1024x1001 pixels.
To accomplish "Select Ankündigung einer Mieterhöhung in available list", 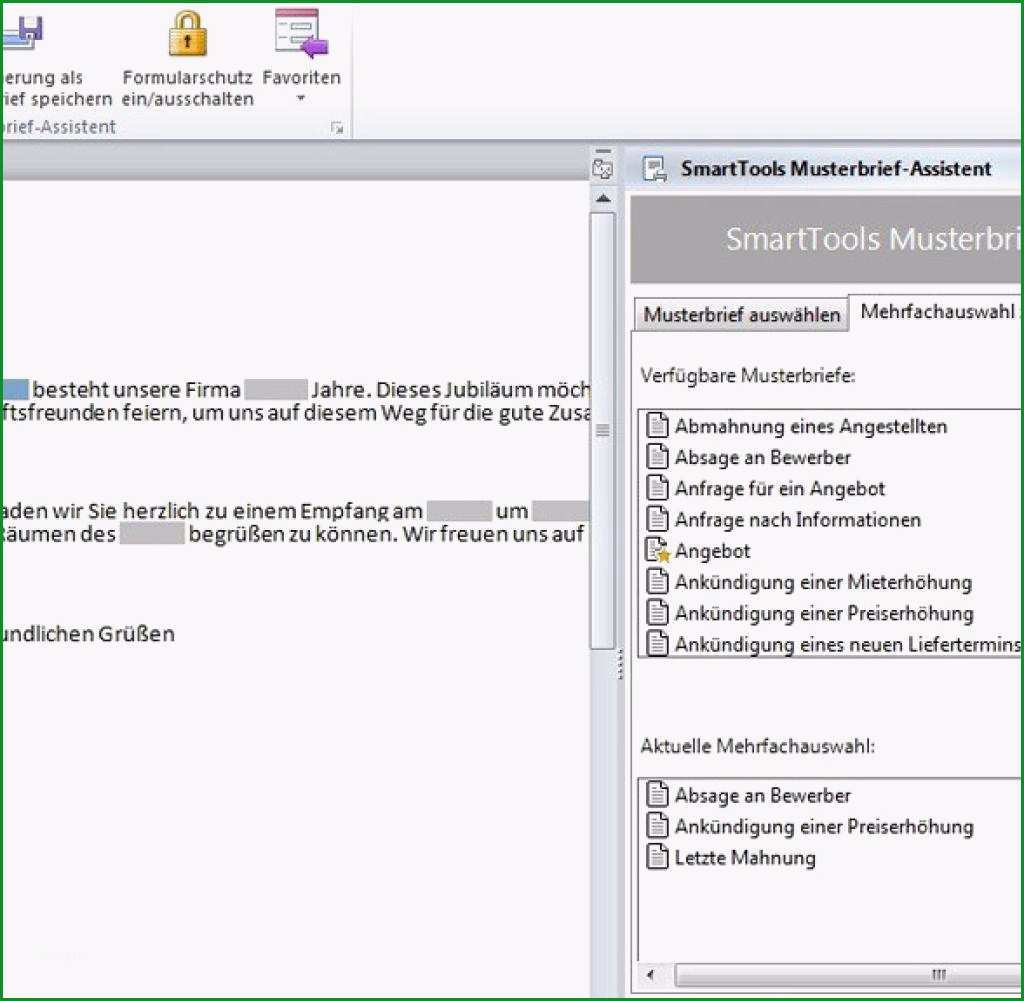I will (x=823, y=582).
